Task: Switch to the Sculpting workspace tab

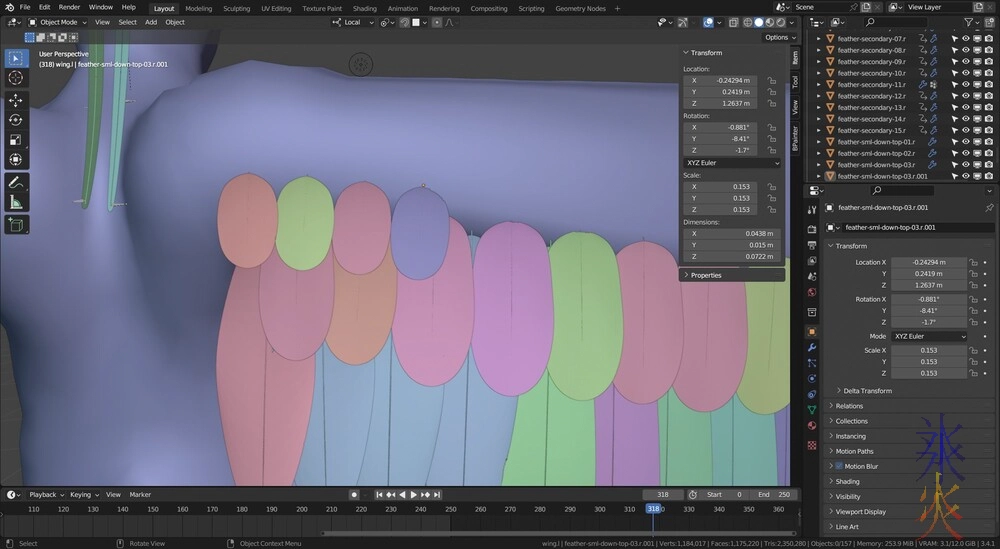Action: click(x=237, y=8)
